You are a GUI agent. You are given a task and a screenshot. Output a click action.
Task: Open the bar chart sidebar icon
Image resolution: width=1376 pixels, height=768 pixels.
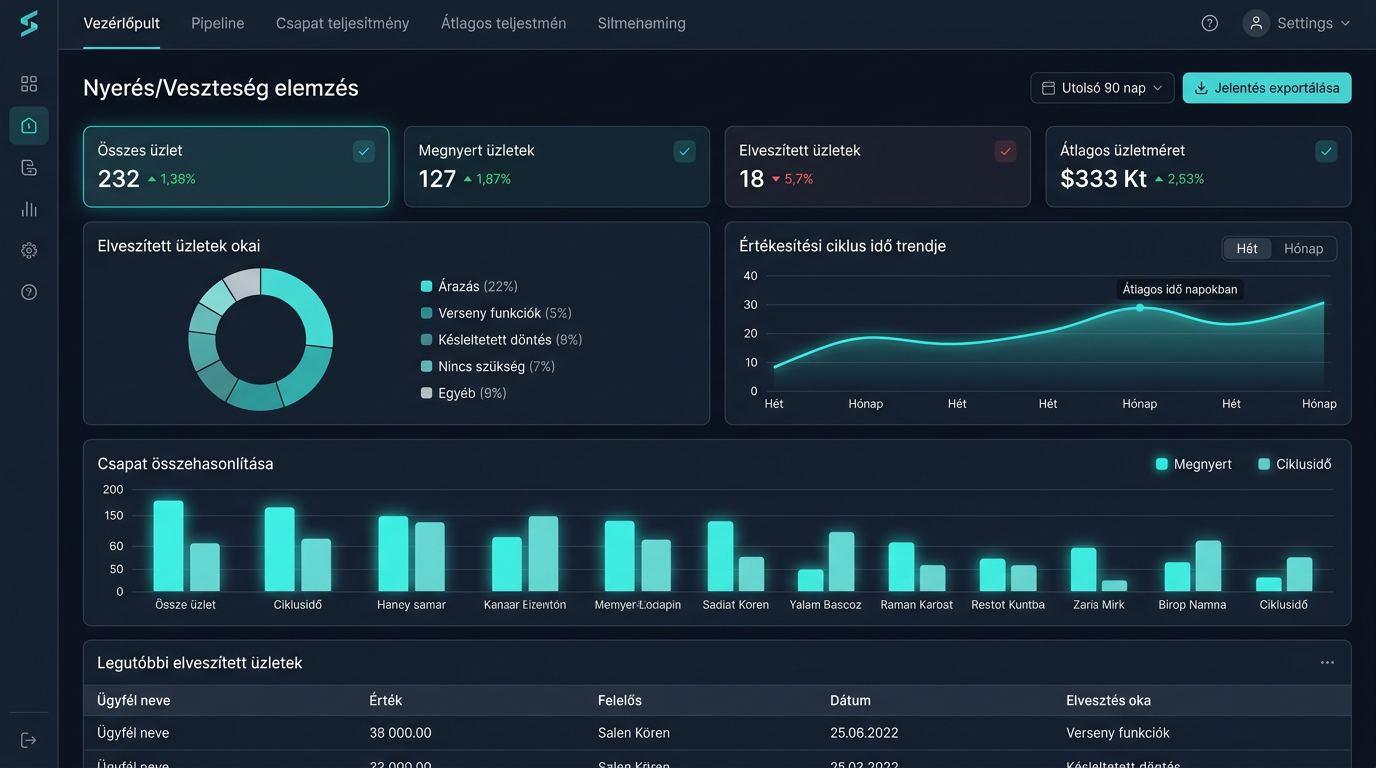(29, 209)
